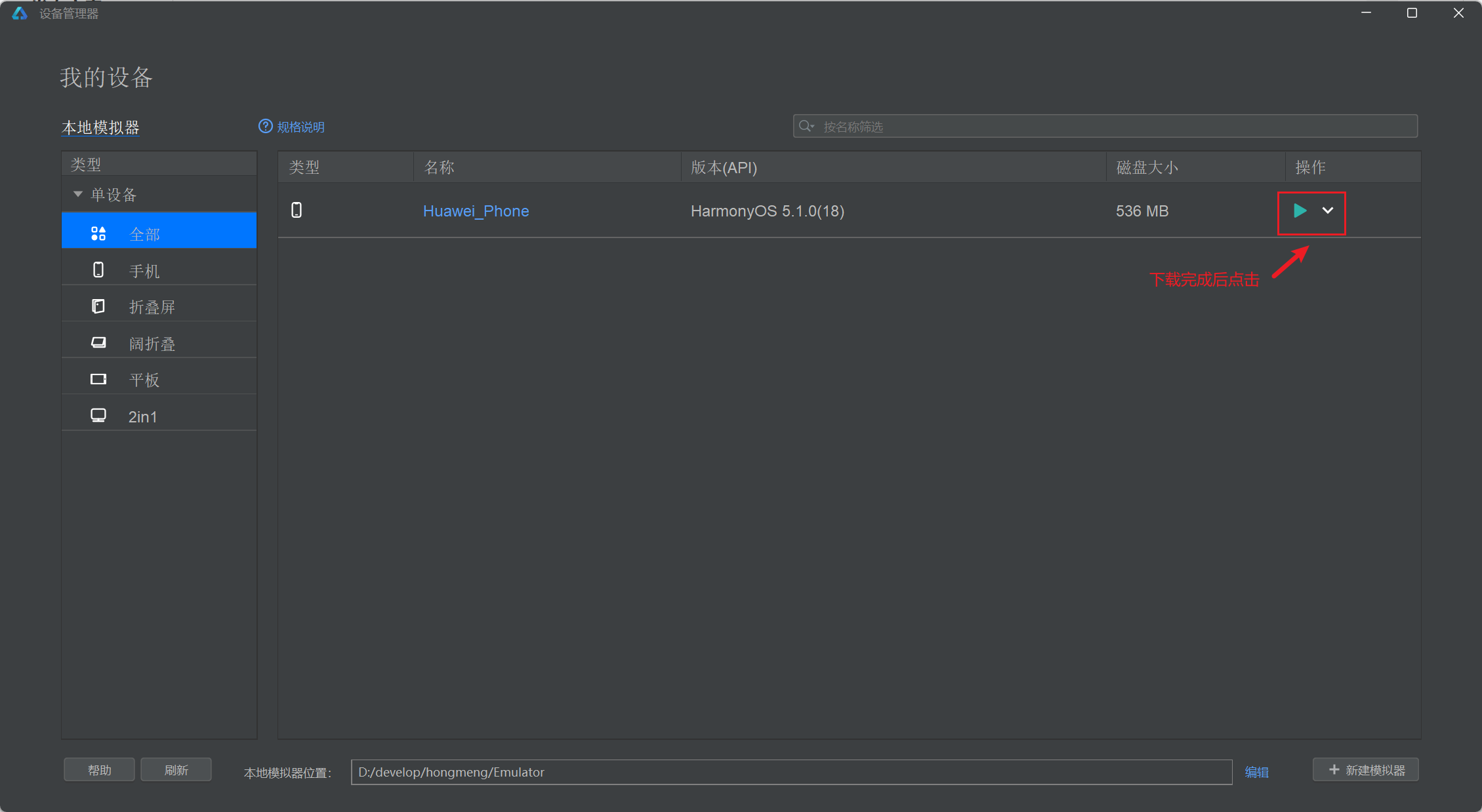Select the 手机 phone device type
Screen dimensions: 1482x812
tap(144, 270)
